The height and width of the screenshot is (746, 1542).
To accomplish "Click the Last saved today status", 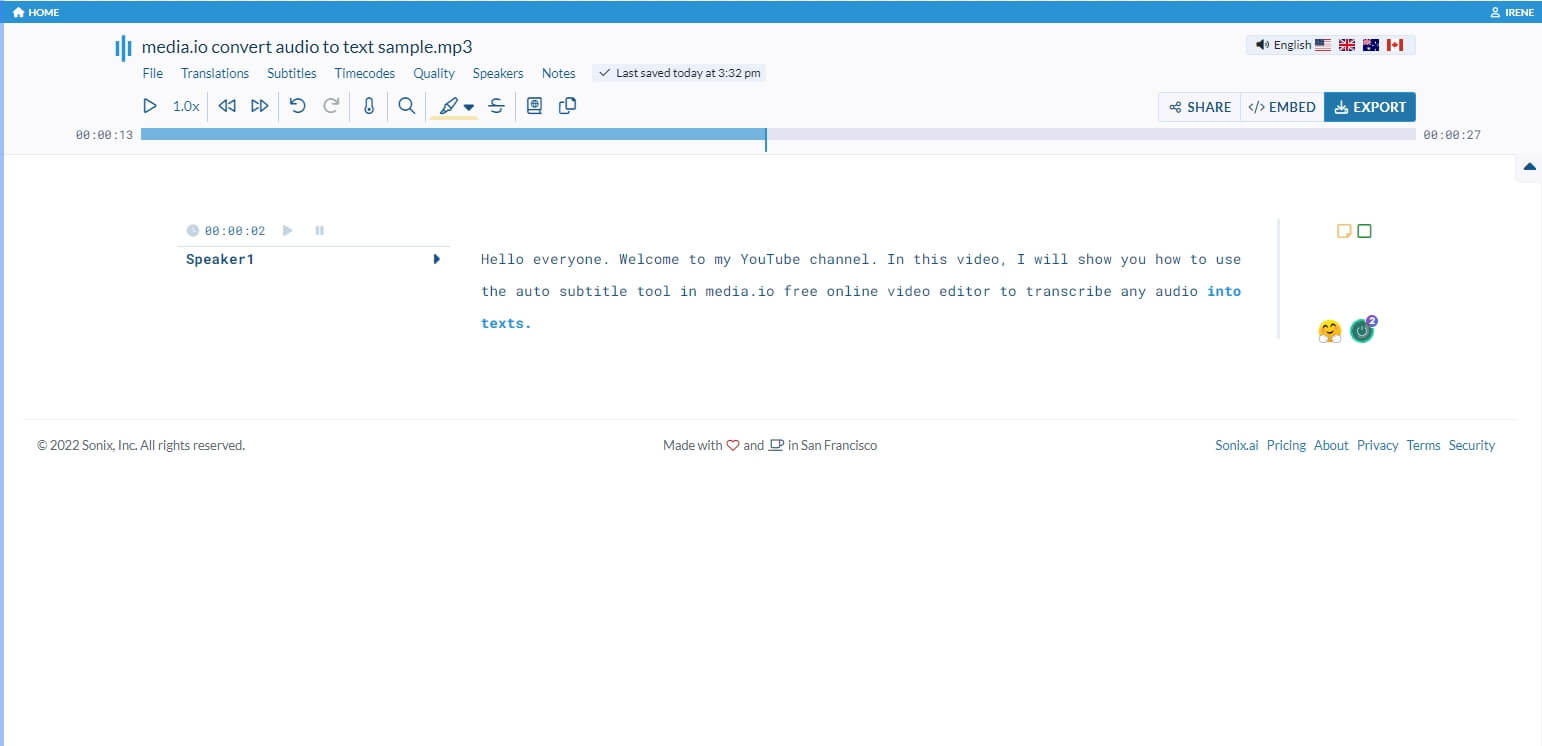I will 679,73.
